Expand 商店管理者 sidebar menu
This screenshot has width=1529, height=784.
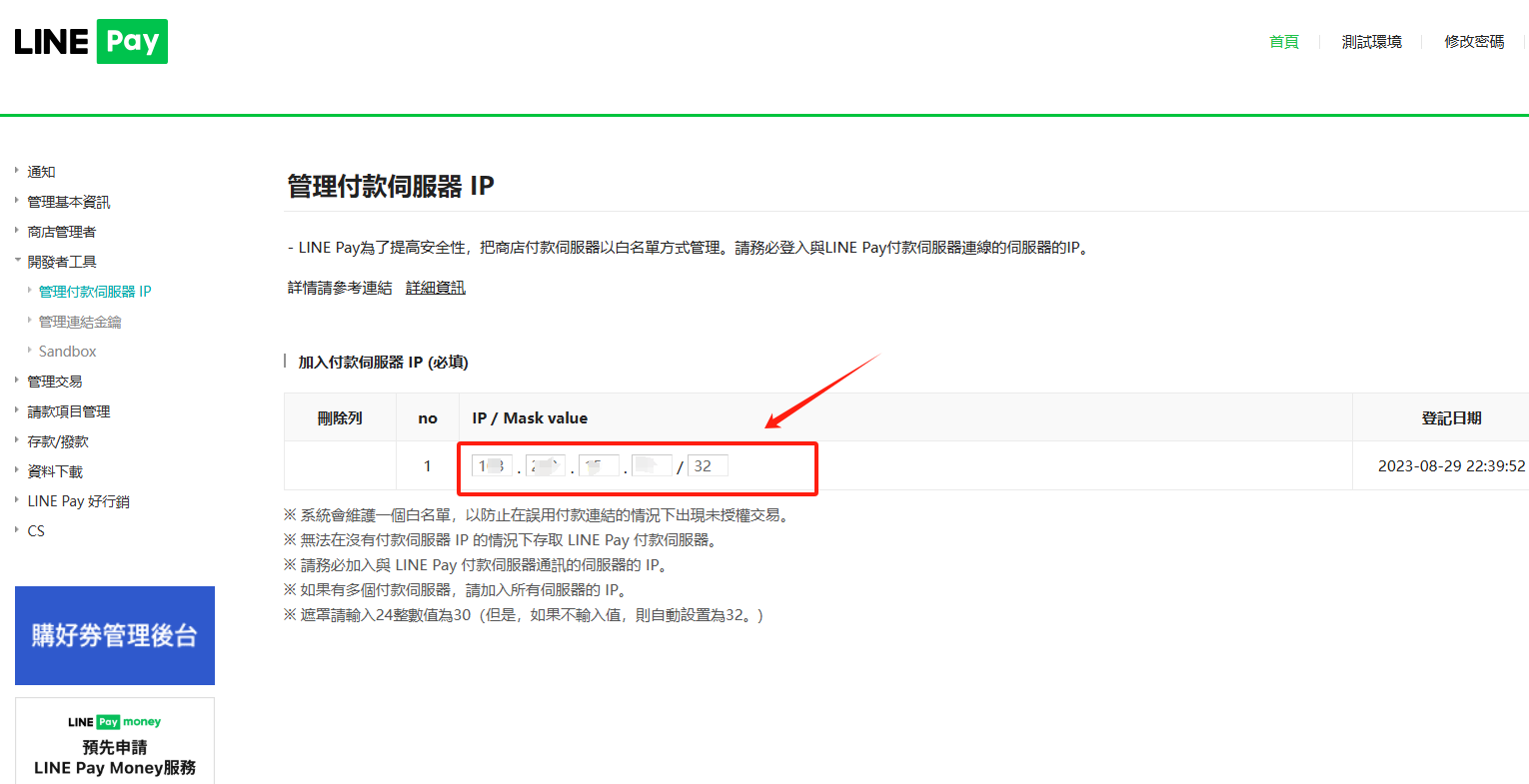point(61,232)
